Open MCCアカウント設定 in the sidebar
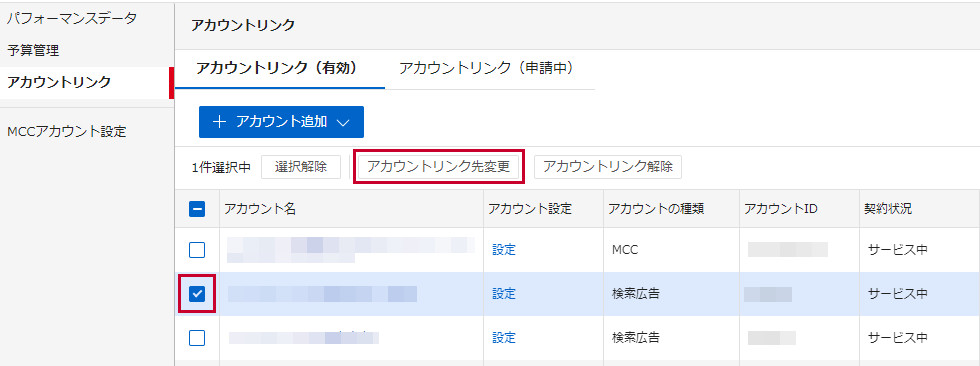 point(66,132)
